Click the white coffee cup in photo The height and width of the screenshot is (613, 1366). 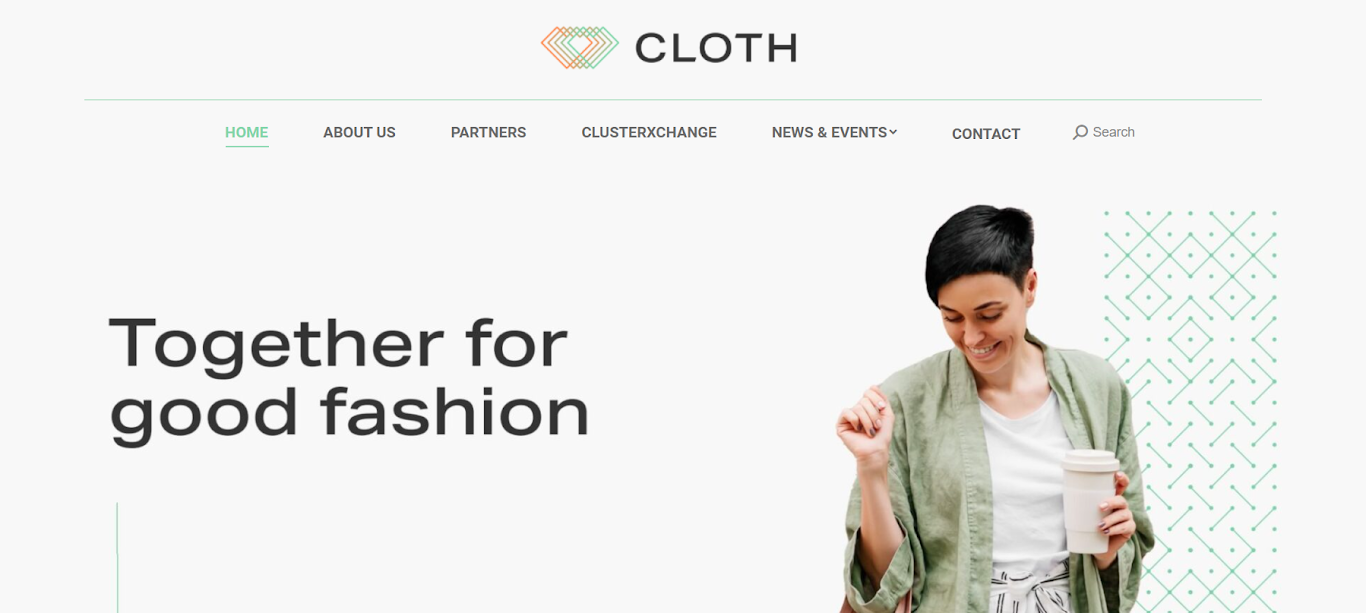(1088, 501)
